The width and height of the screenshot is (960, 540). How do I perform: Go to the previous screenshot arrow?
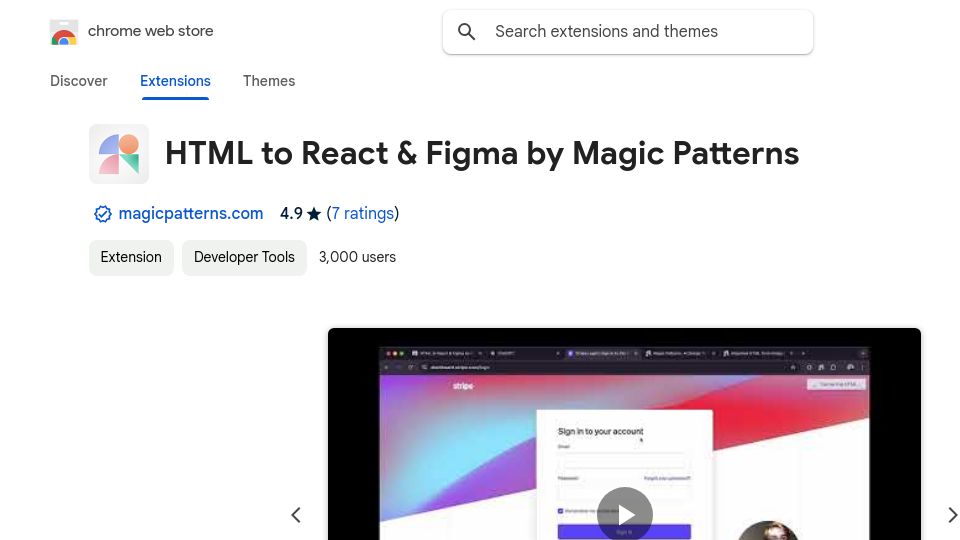(x=296, y=515)
